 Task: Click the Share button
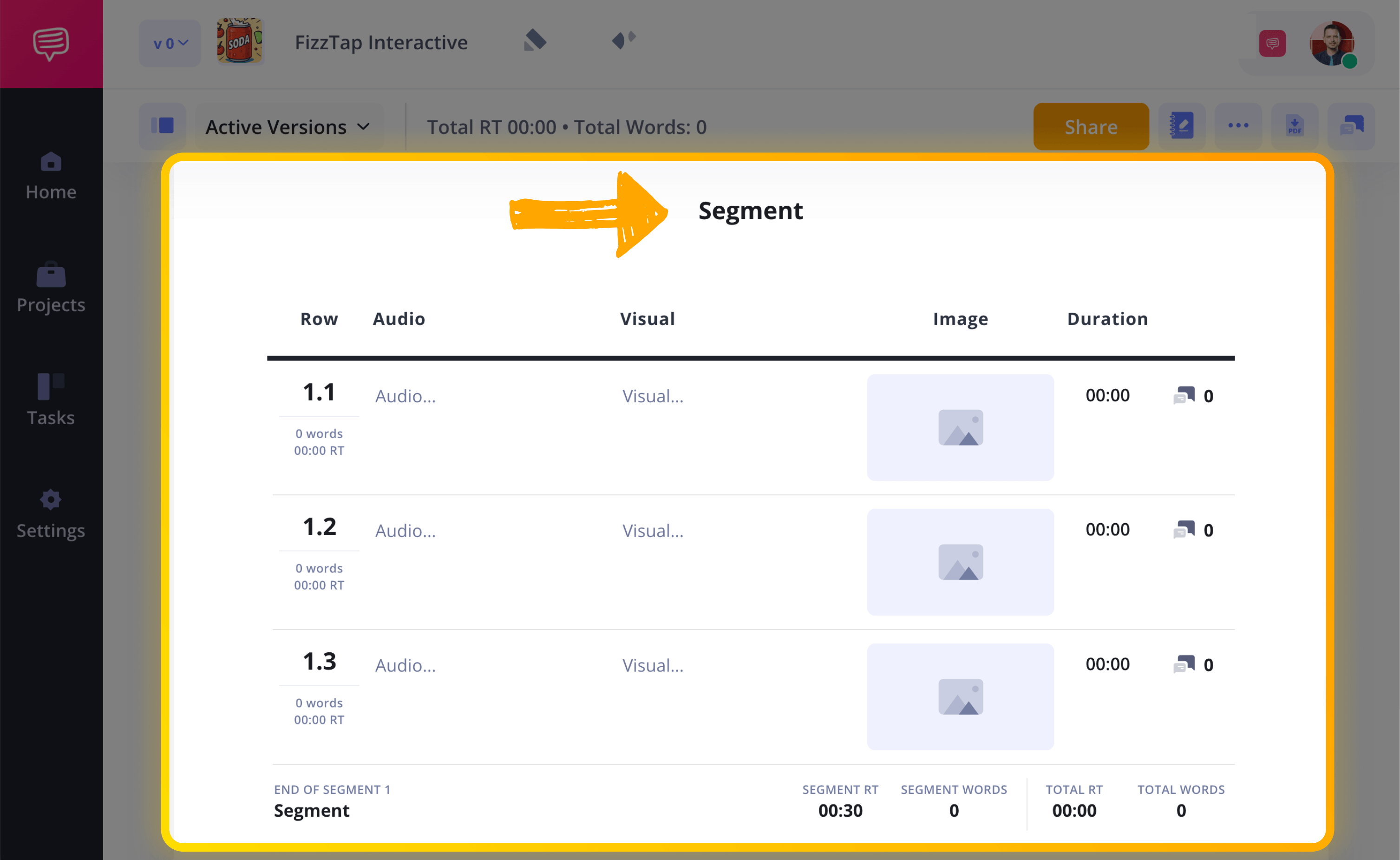pos(1091,126)
